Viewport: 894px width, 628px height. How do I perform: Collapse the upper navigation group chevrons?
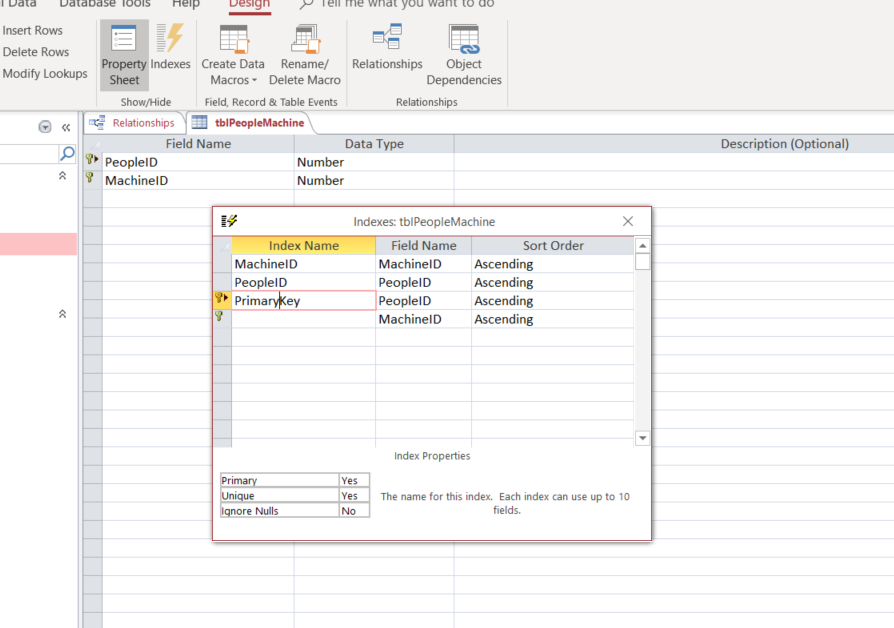[62, 176]
